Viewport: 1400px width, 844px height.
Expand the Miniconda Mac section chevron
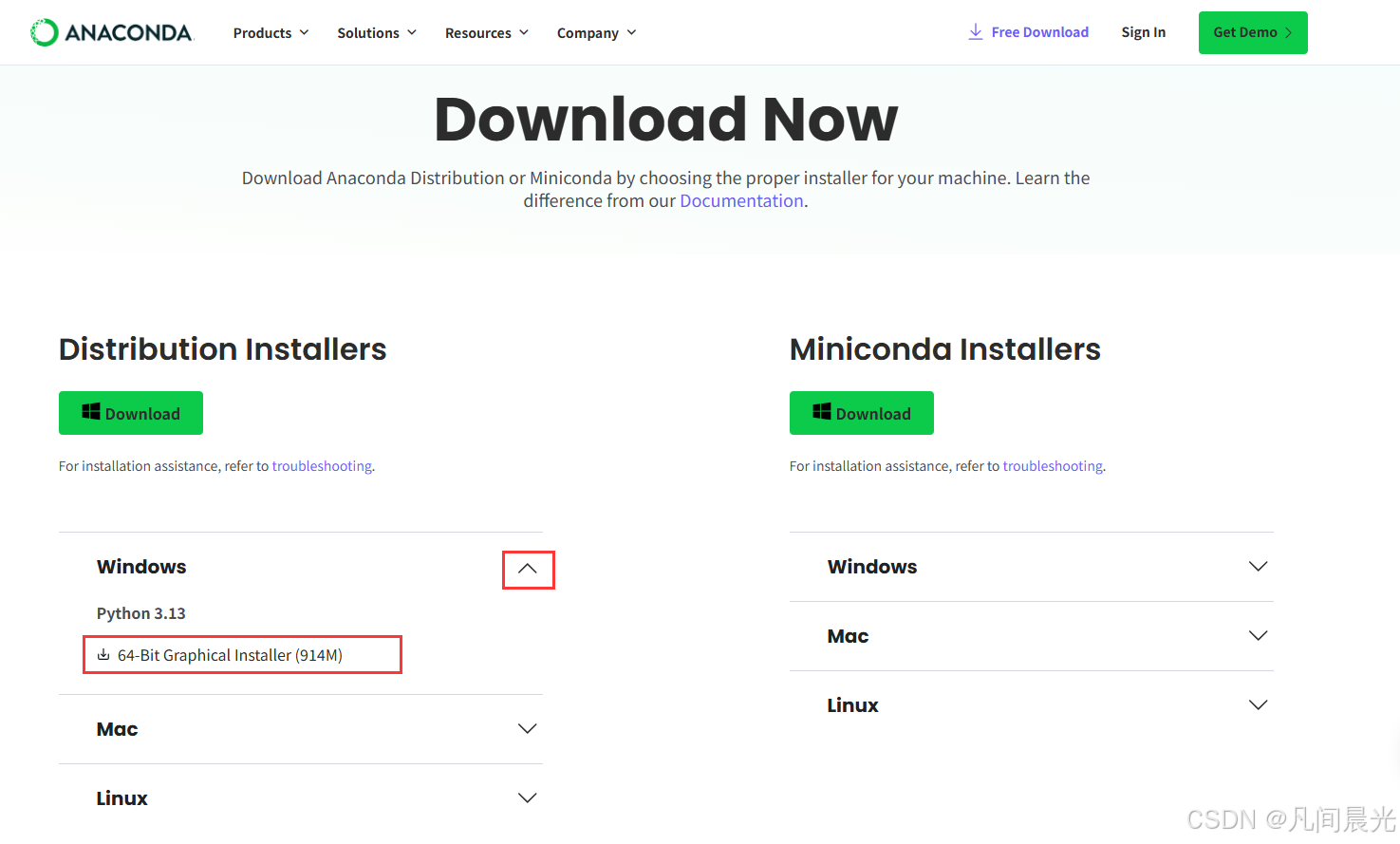coord(1259,636)
